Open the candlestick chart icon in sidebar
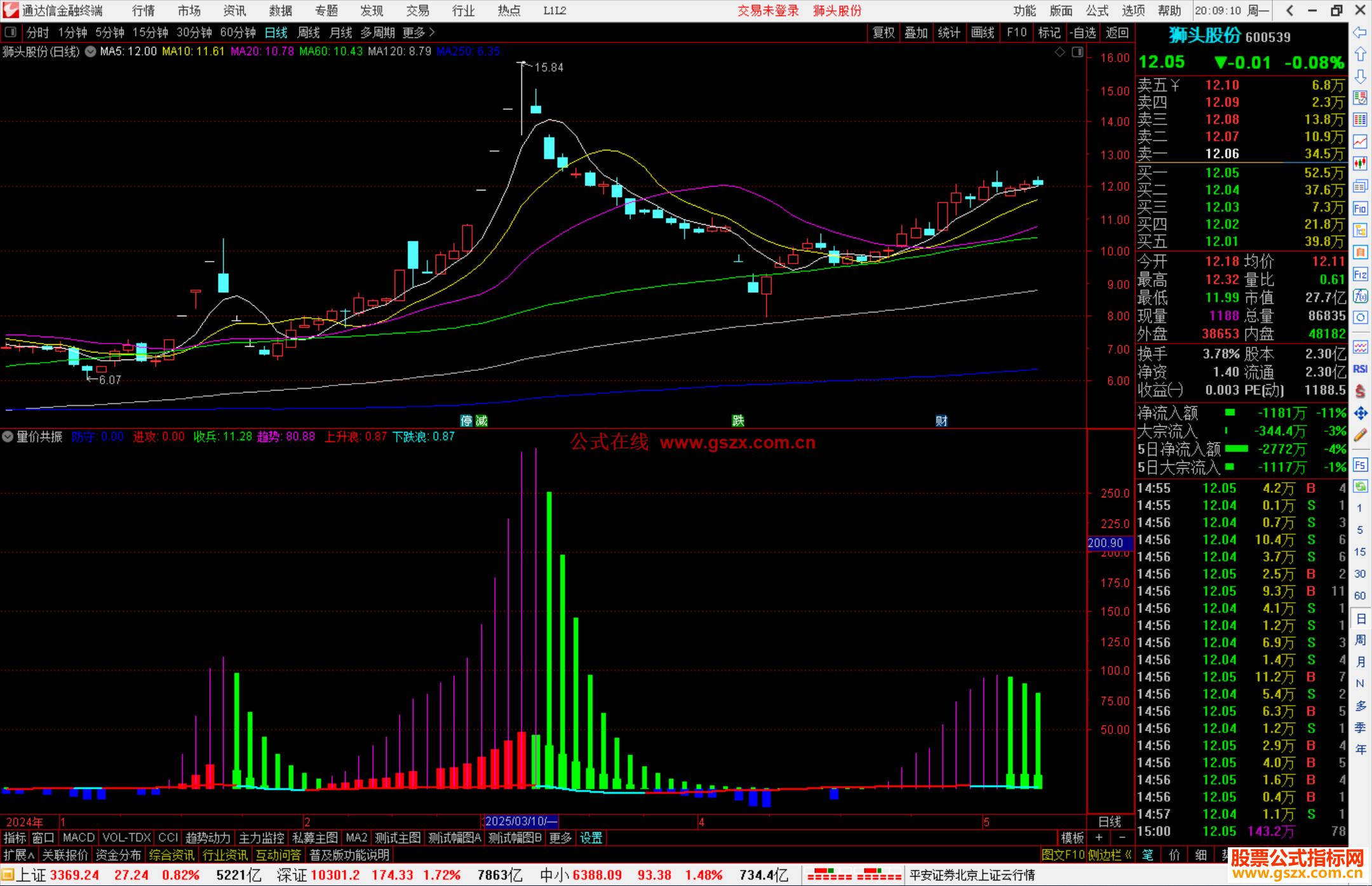 (1360, 164)
